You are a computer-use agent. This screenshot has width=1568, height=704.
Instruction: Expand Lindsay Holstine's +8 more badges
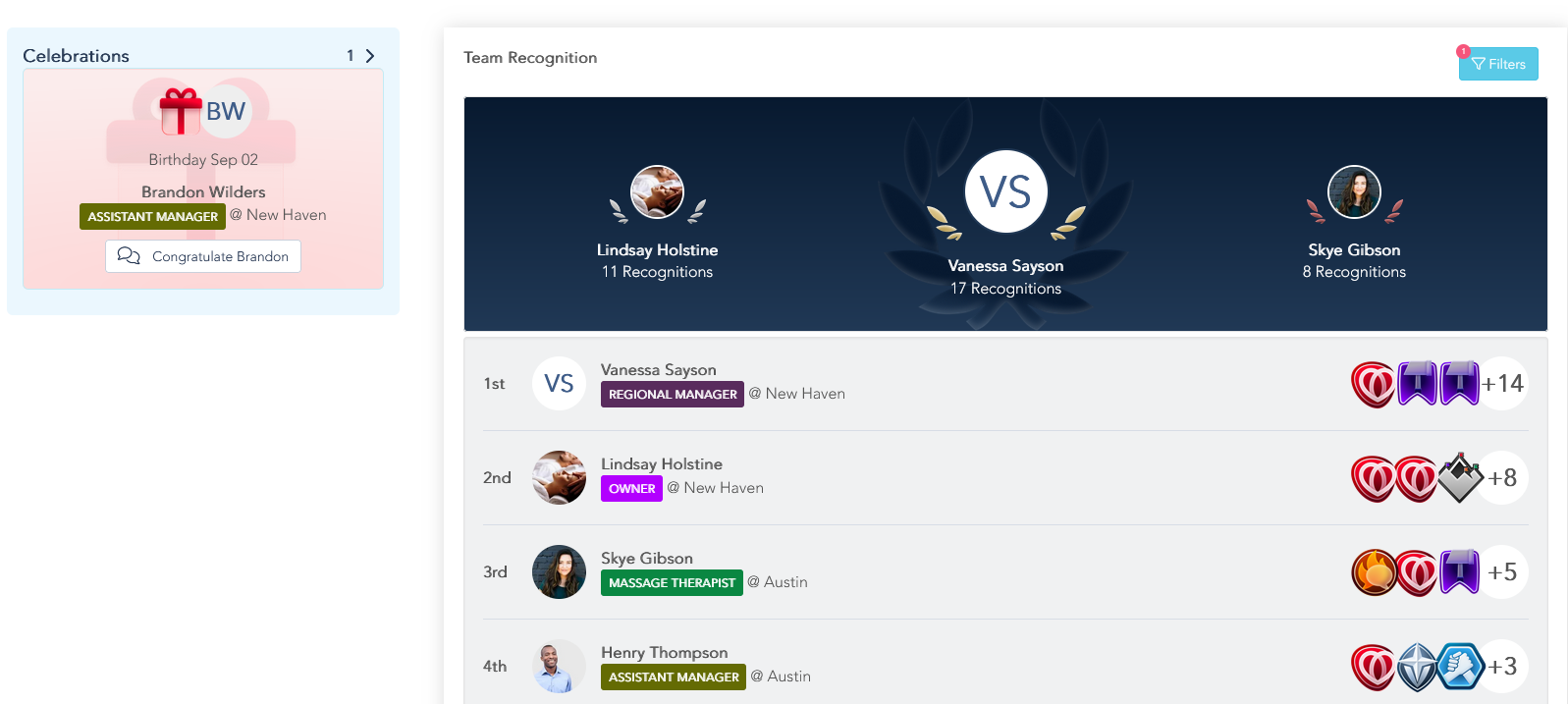(1503, 478)
